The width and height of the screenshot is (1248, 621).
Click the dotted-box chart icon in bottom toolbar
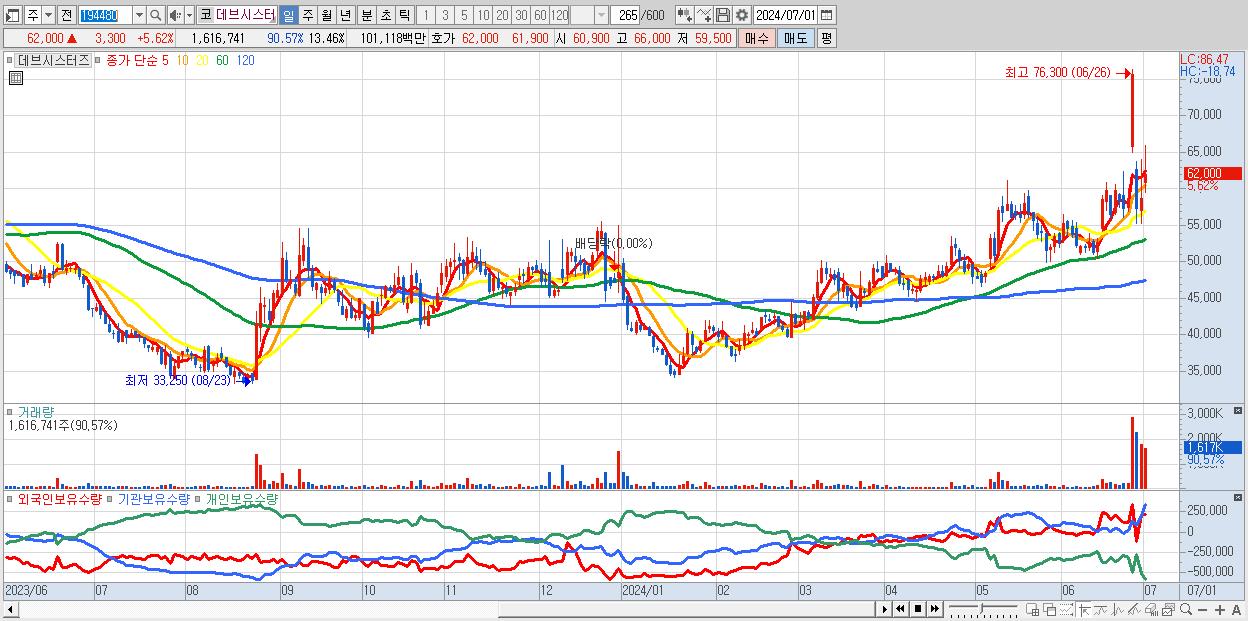(x=1066, y=610)
